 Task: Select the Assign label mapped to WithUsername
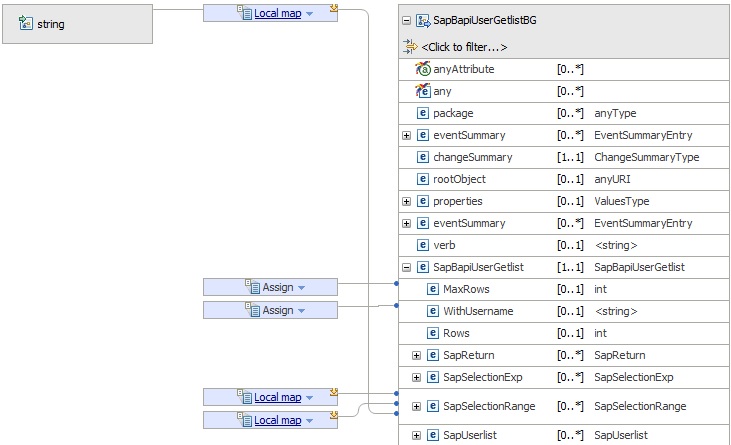point(278,310)
